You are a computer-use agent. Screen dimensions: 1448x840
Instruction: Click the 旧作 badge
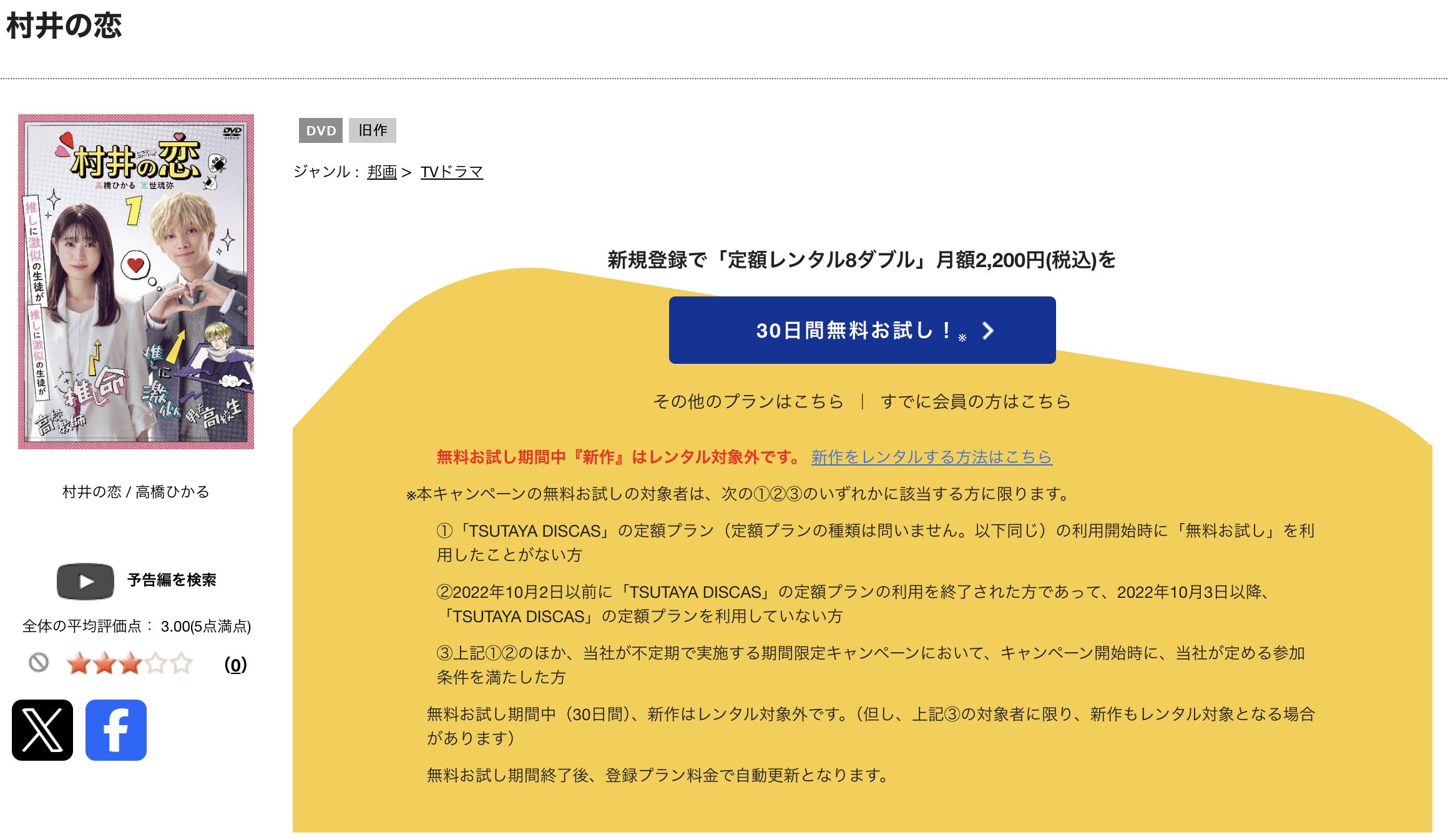(x=373, y=130)
